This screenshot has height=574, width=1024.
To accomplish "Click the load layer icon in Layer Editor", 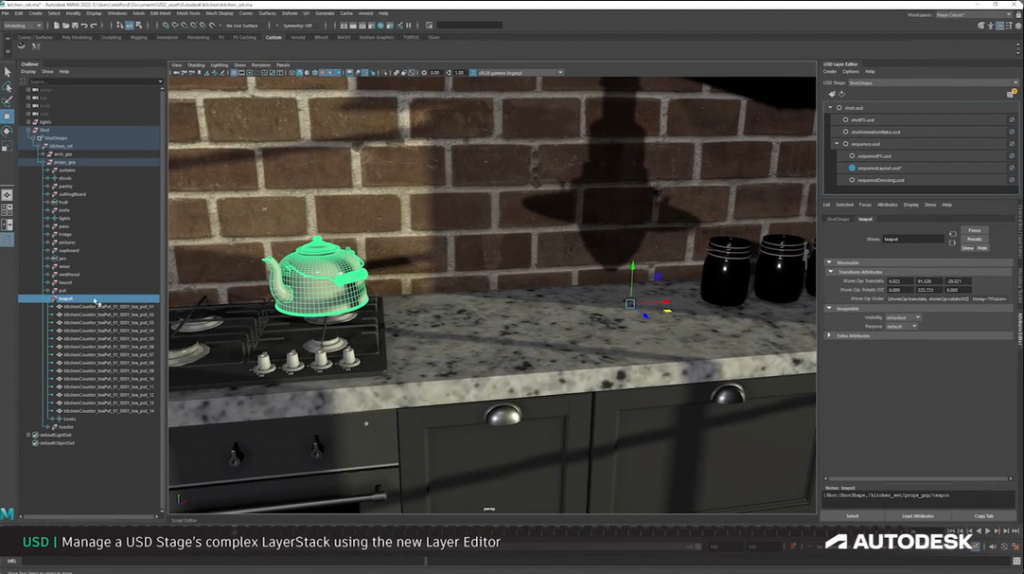I will coord(842,94).
